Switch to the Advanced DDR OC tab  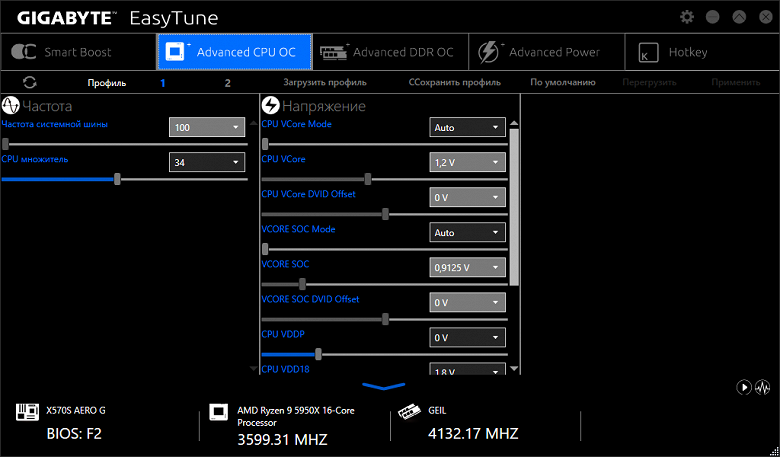coord(390,52)
